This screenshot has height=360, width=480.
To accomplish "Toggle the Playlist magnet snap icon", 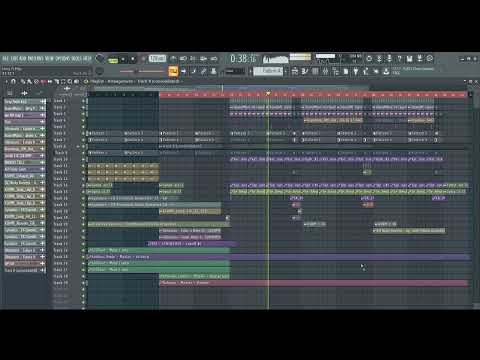I will (x=13, y=81).
